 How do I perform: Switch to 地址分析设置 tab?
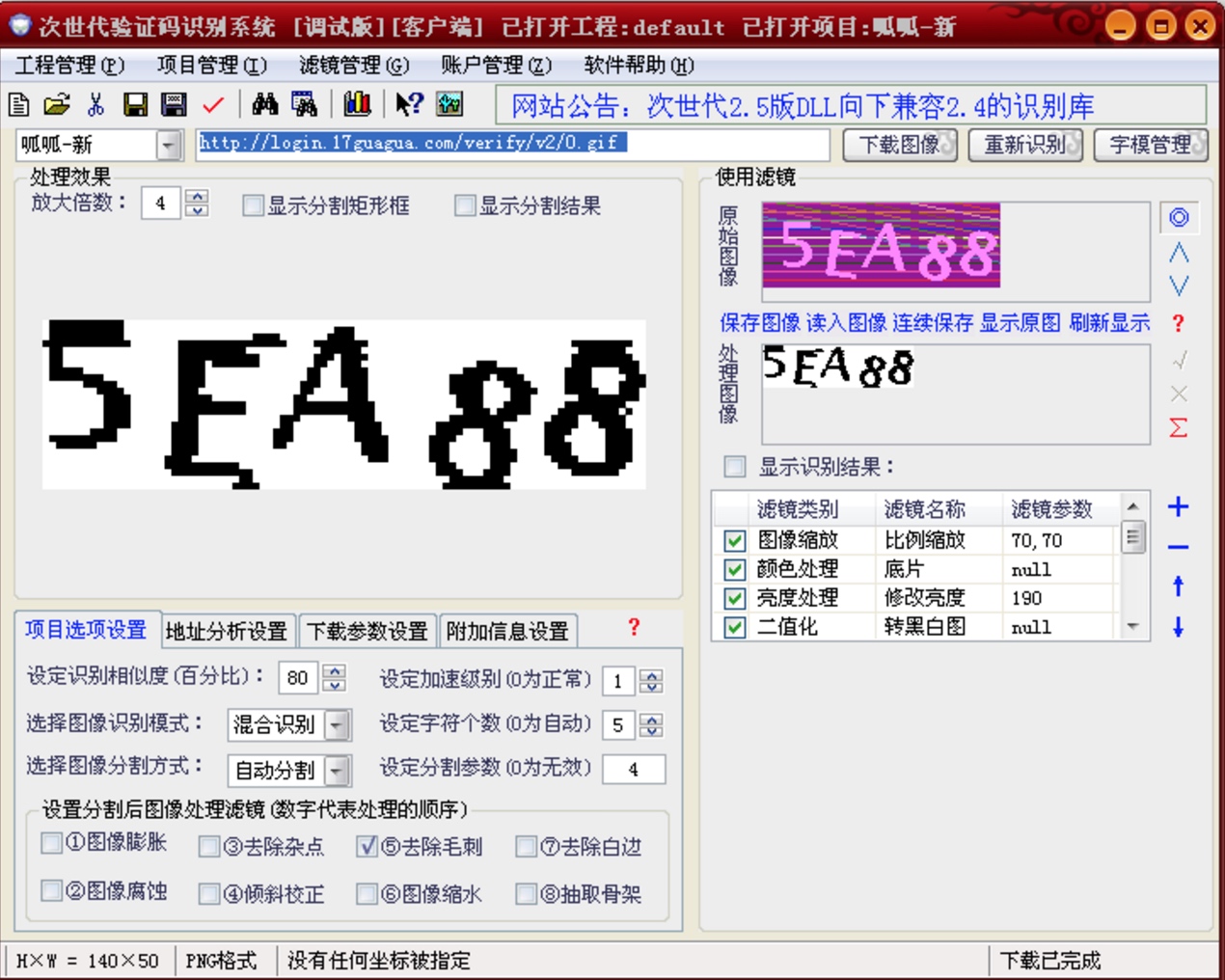227,631
